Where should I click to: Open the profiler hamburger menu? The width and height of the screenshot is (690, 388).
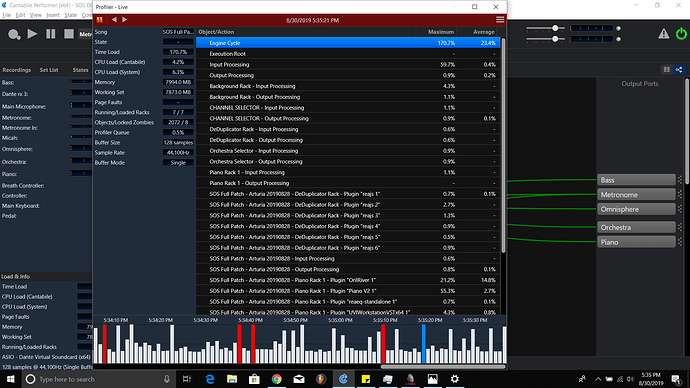500,20
